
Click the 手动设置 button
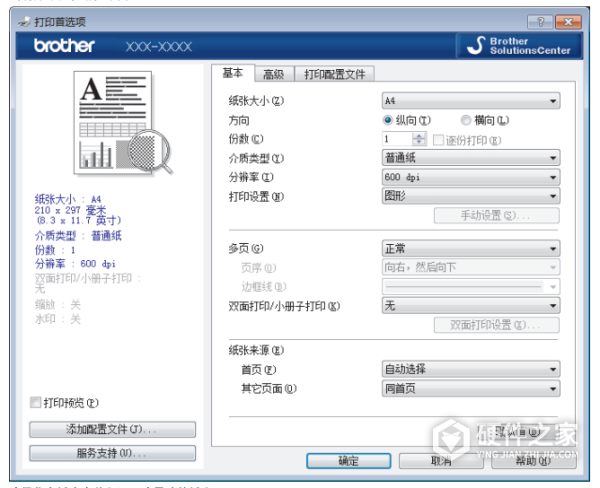pyautogui.click(x=496, y=215)
